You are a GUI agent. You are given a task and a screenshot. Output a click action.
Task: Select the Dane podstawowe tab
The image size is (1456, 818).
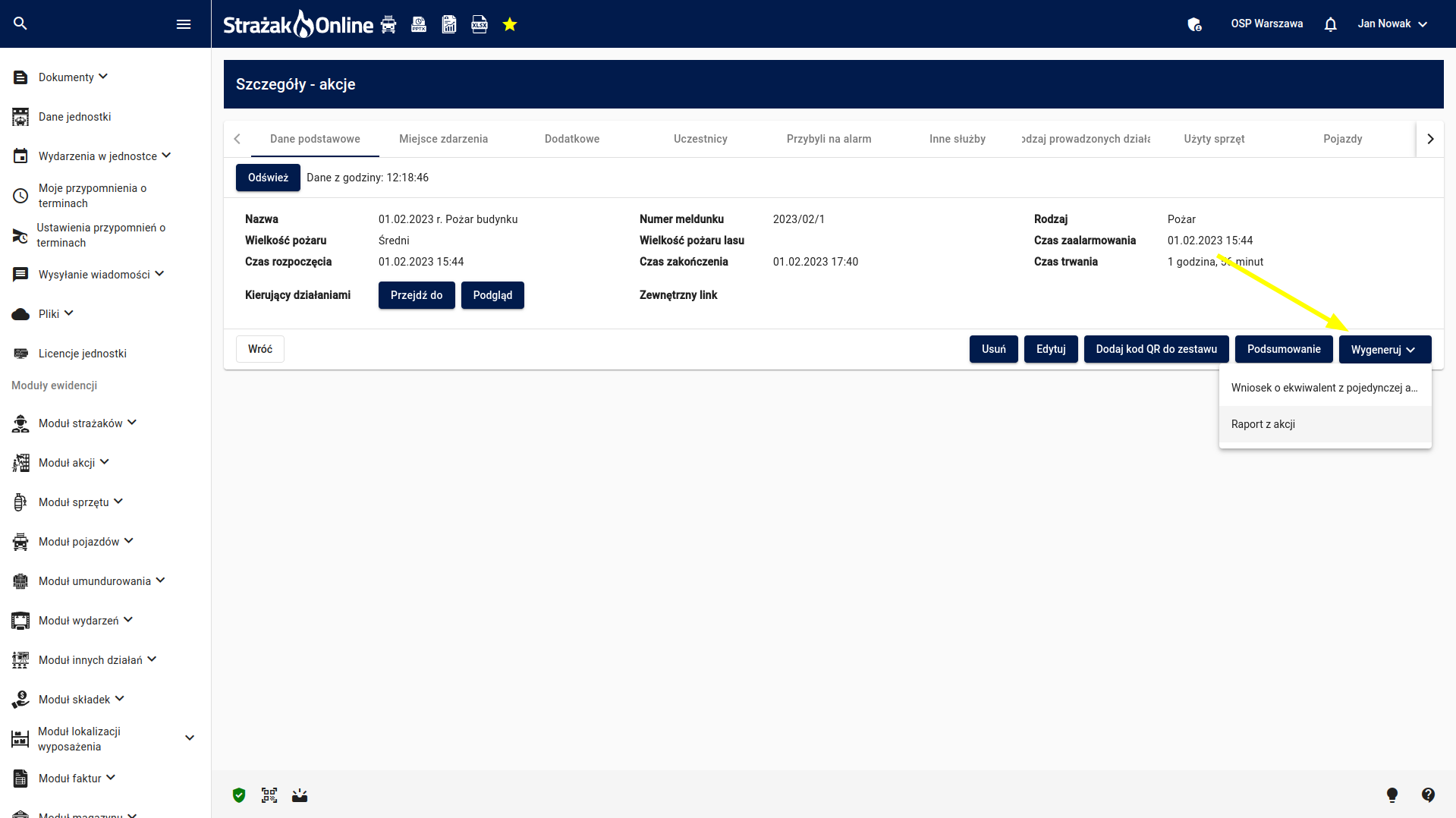click(x=315, y=139)
